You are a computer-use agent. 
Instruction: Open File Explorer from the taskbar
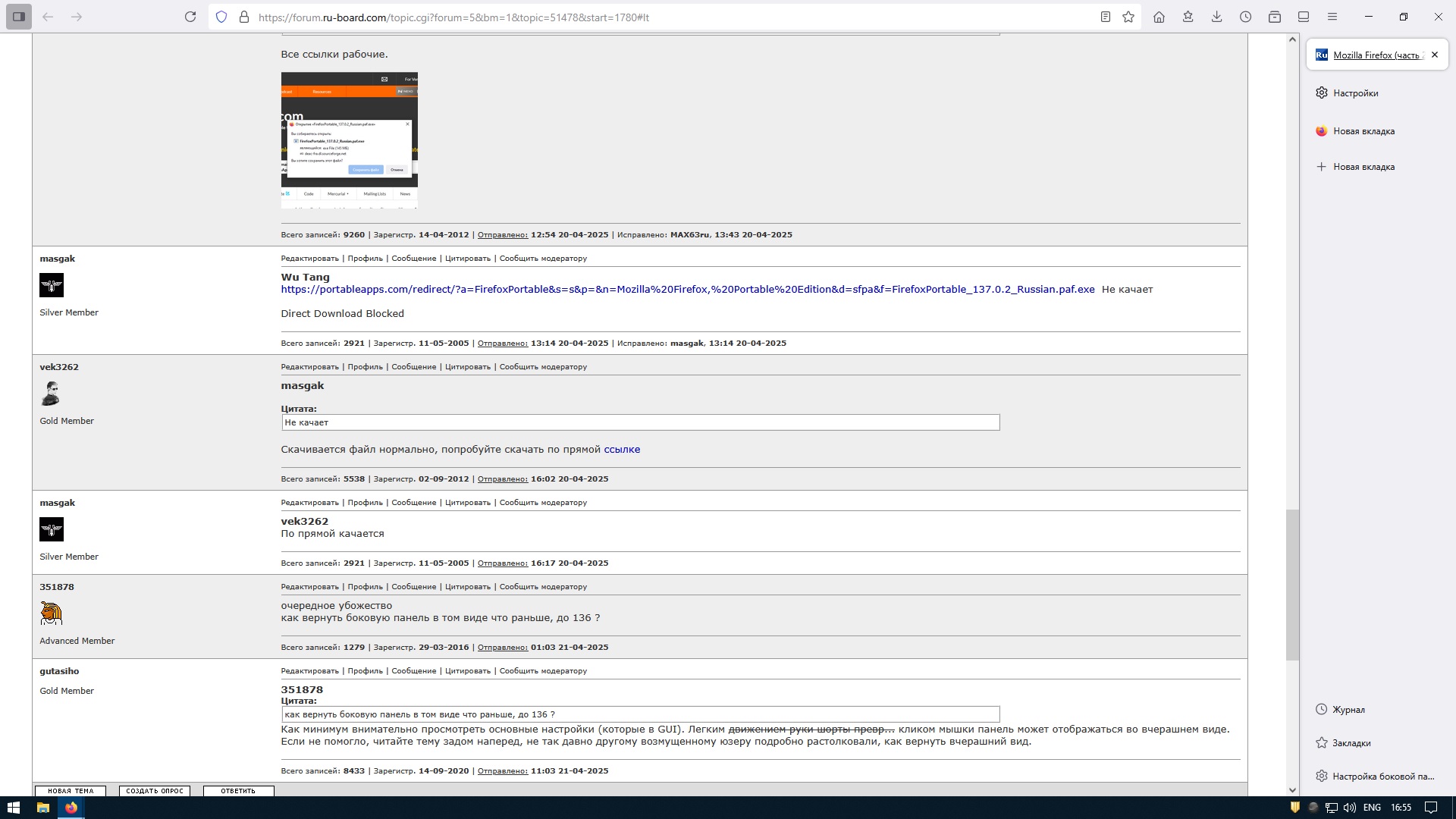coord(42,808)
